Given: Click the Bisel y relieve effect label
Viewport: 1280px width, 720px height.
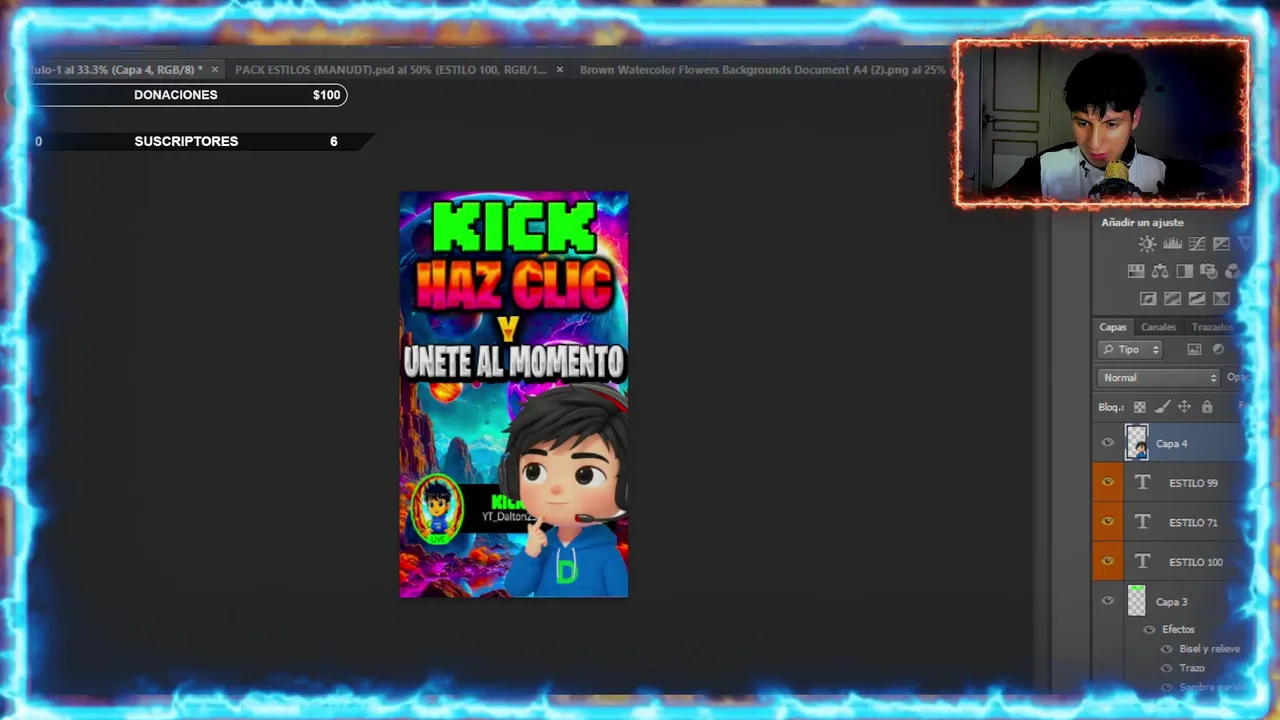Looking at the screenshot, I should pos(1209,649).
